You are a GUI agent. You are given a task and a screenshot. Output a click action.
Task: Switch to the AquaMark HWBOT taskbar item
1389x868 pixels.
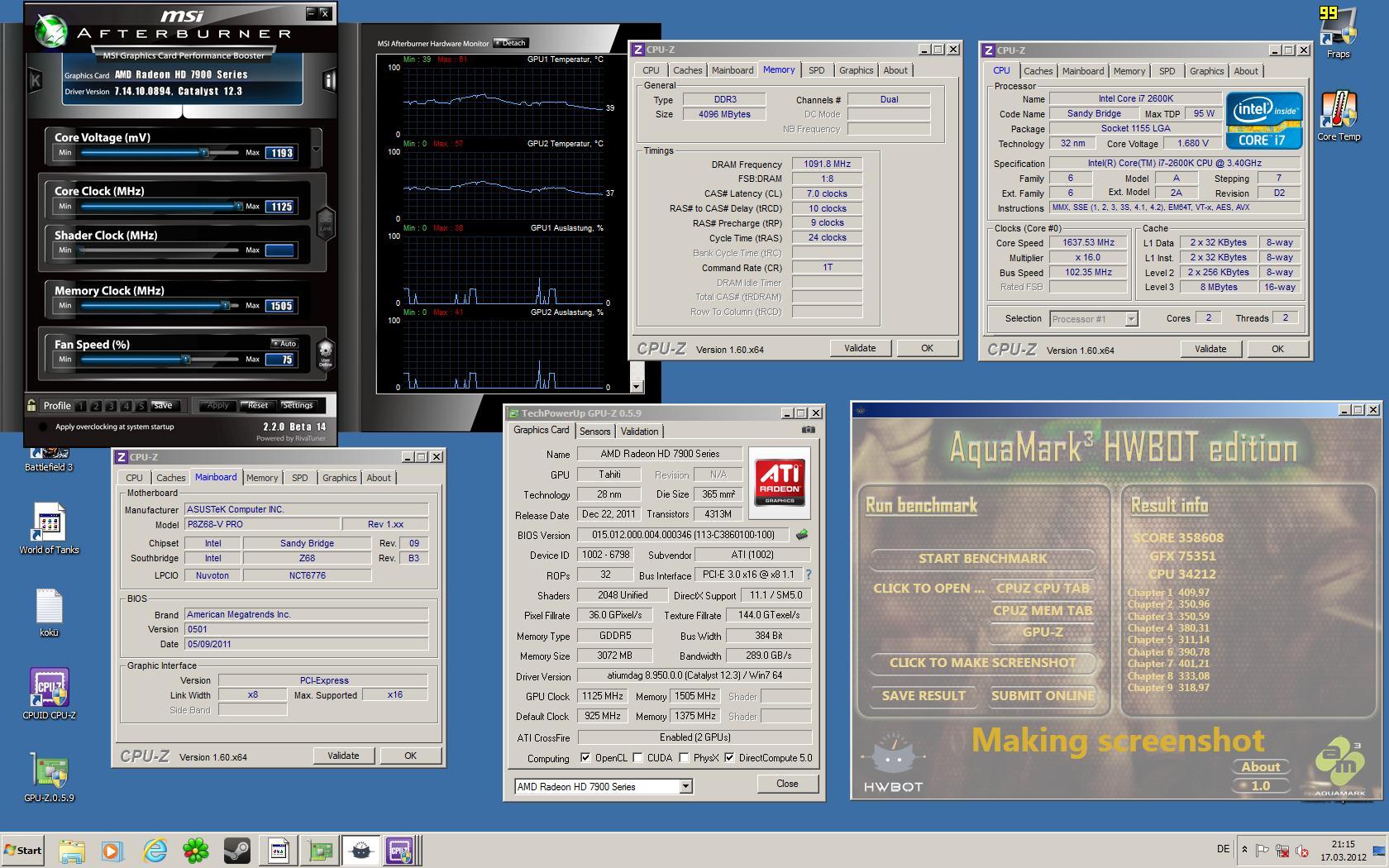coord(361,850)
